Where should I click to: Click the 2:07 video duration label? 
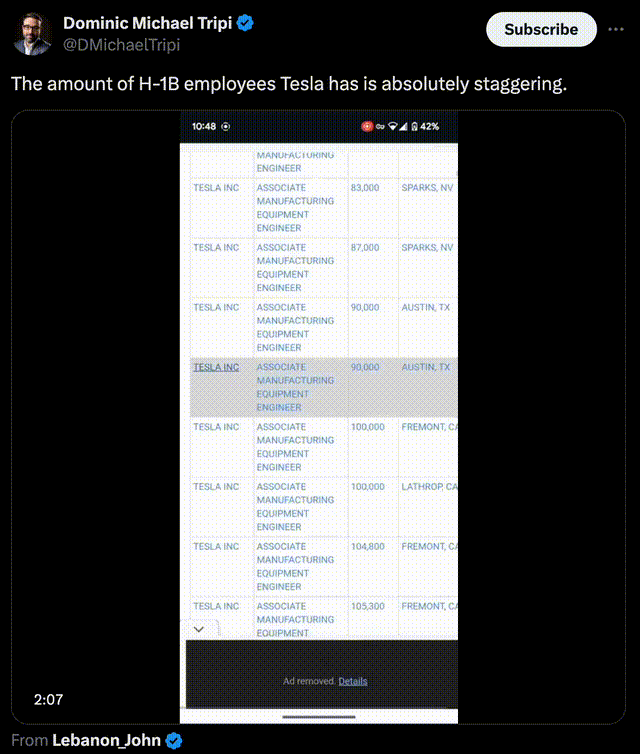pos(48,700)
